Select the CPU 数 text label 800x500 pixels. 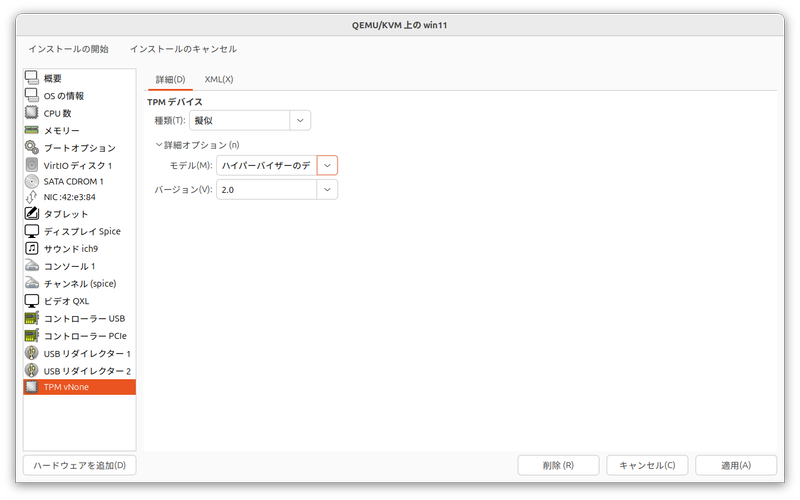coord(57,113)
